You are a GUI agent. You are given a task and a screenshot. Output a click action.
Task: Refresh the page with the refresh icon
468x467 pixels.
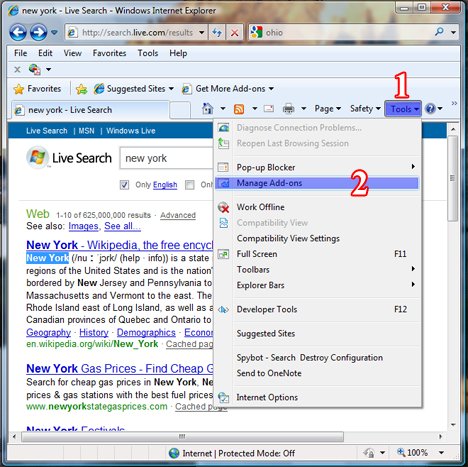(x=217, y=33)
